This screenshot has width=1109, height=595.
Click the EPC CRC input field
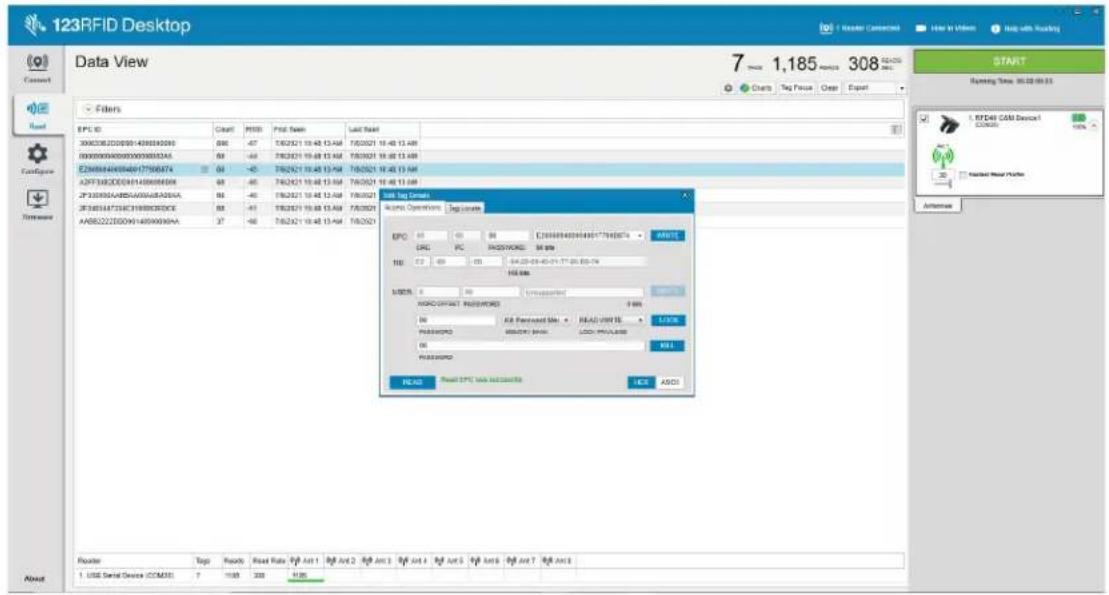coord(430,236)
